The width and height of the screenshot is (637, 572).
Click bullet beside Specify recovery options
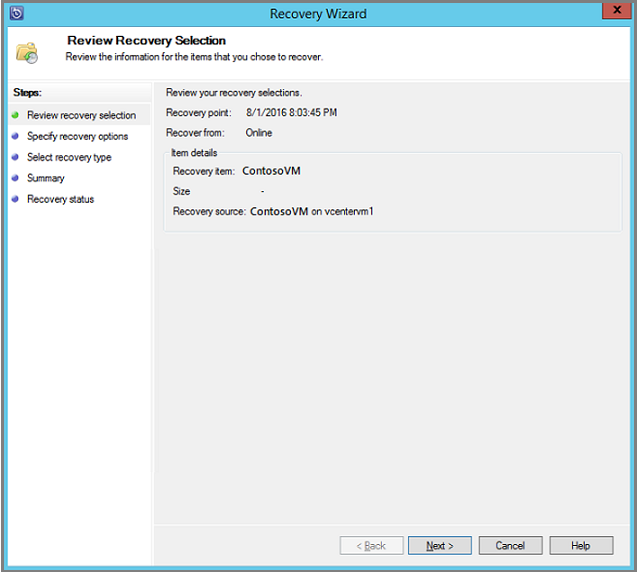pos(15,136)
